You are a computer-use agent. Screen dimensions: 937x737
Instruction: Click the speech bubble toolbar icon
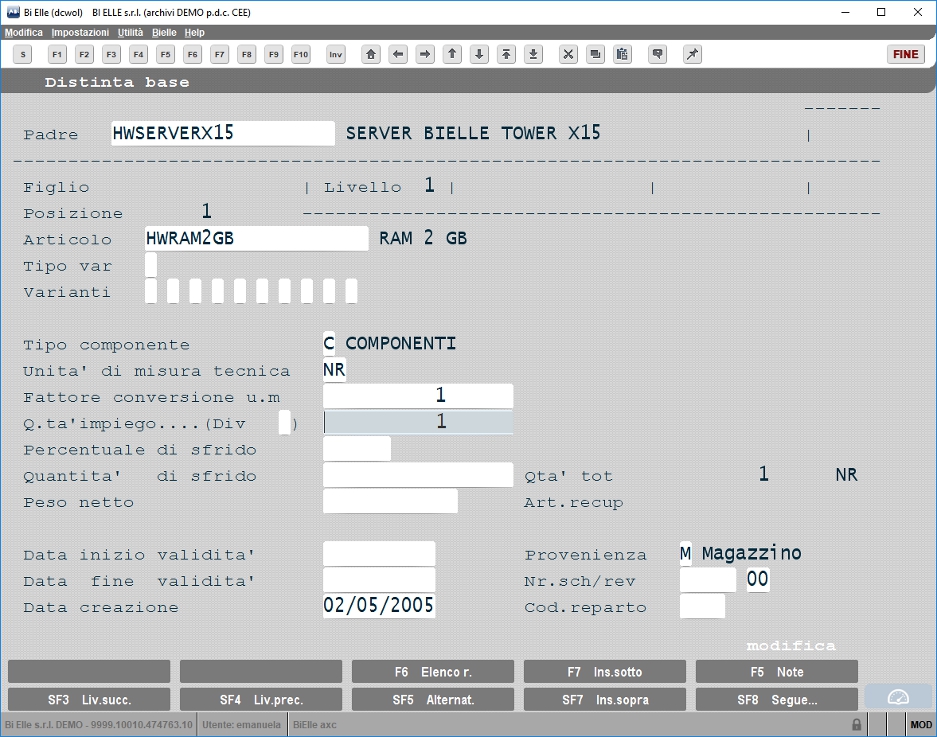pyautogui.click(x=657, y=54)
